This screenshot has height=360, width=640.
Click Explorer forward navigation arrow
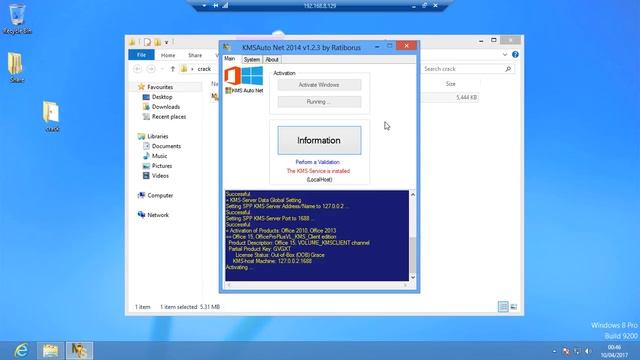coord(151,69)
